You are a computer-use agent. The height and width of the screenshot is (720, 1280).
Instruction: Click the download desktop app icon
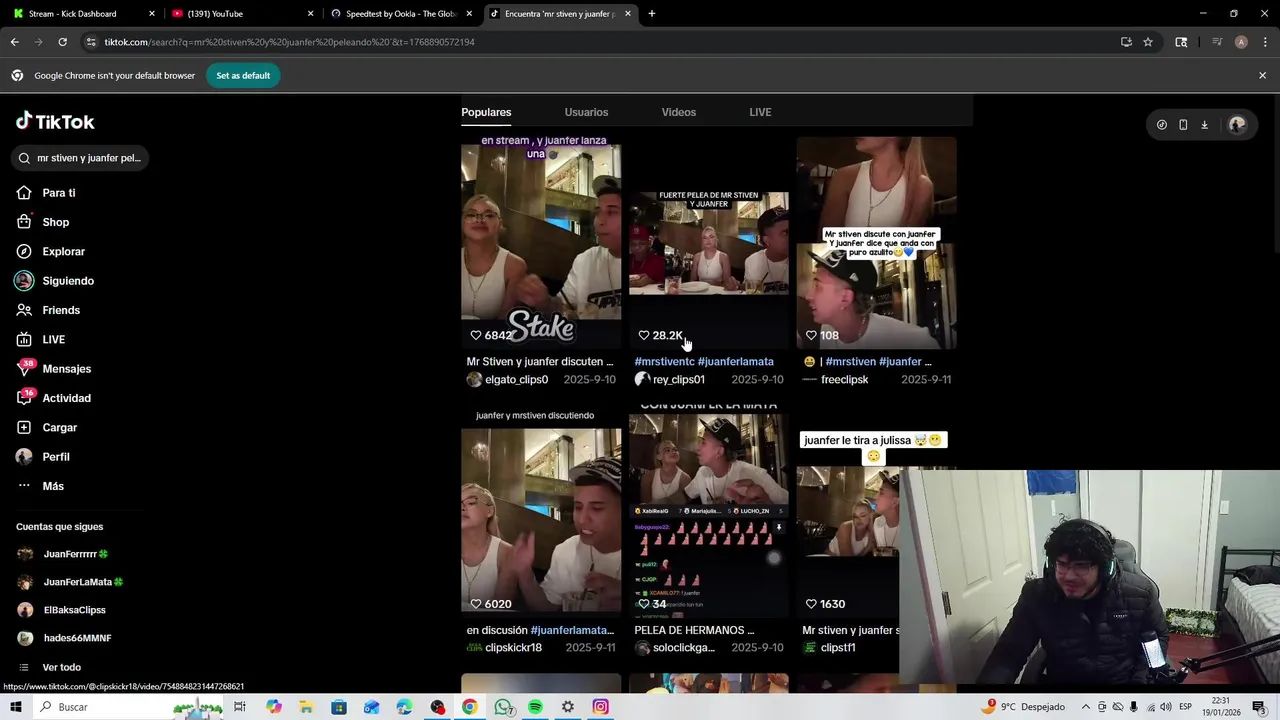tap(1204, 125)
